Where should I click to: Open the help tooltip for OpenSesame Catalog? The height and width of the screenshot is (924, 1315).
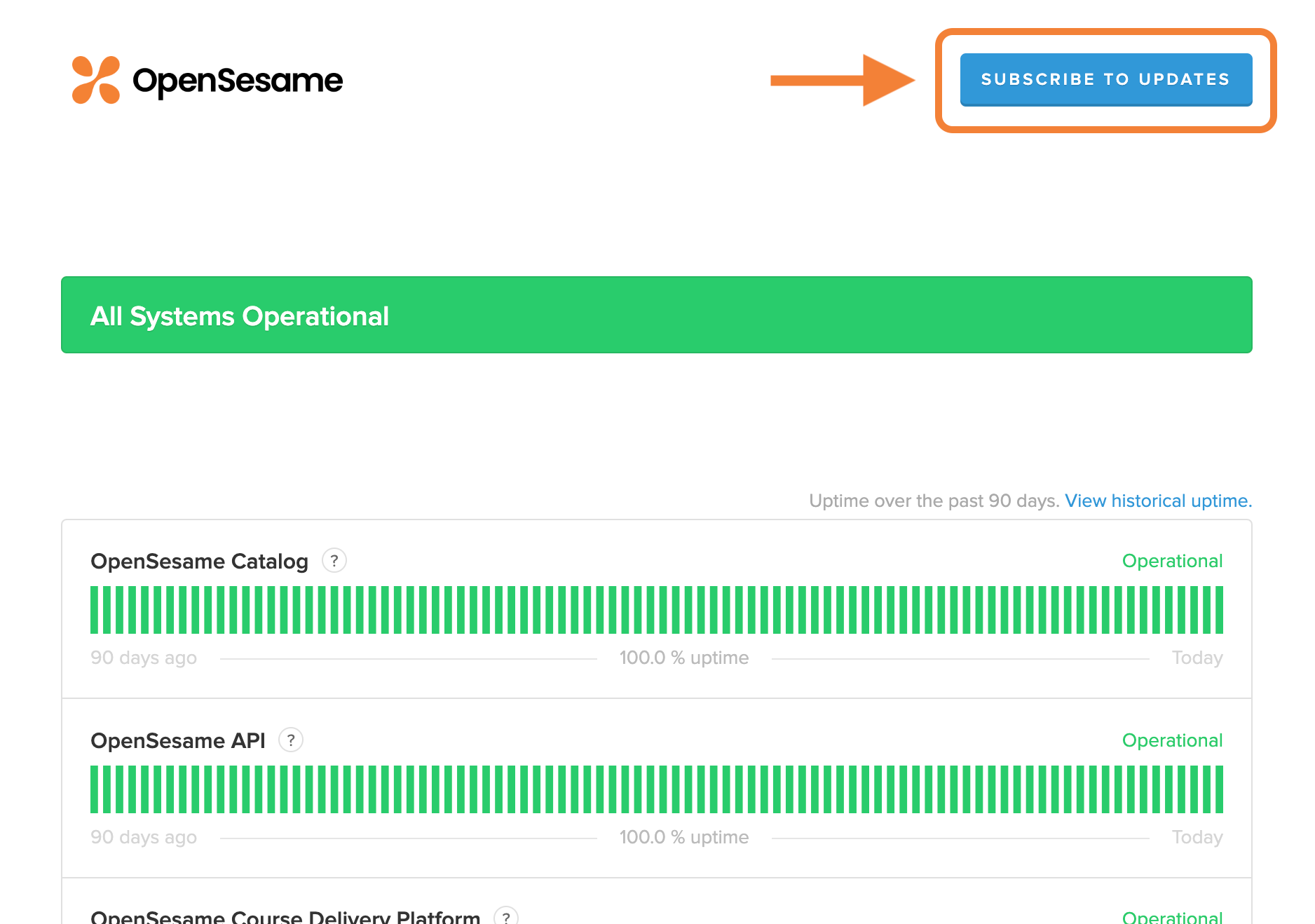334,561
